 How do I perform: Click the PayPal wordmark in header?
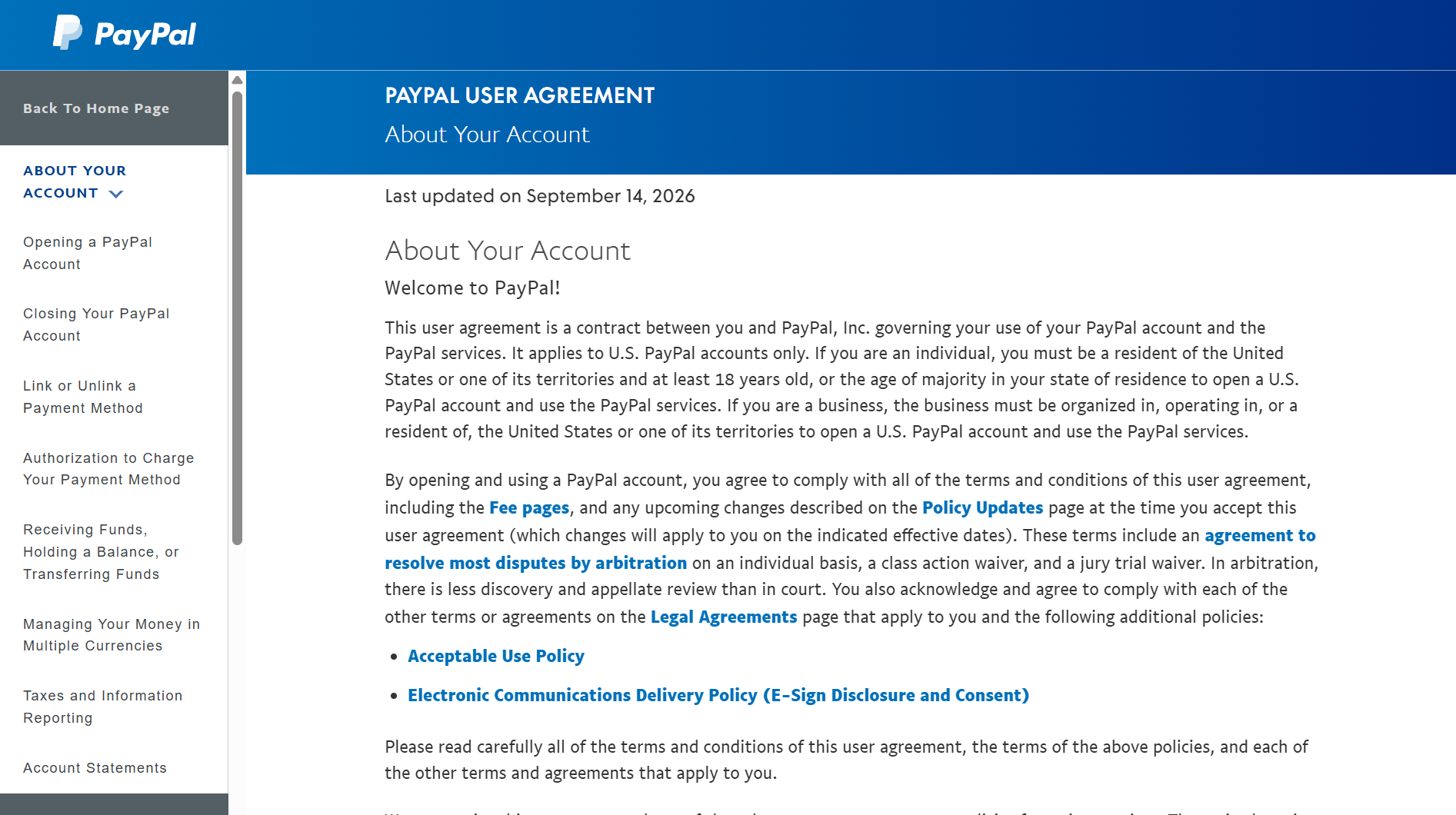(145, 35)
